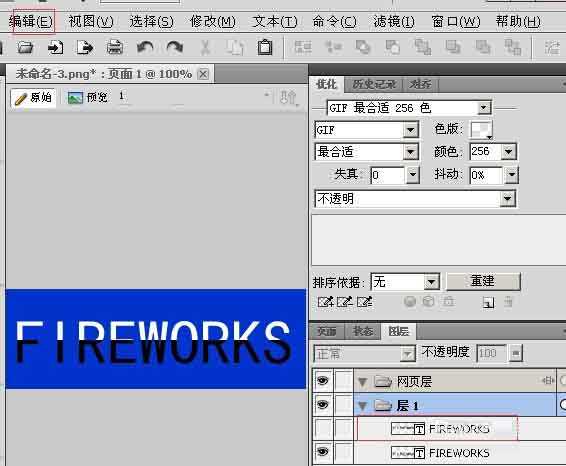Screen dimensions: 566x466
Task: Open the 修改(M) menu
Action: tap(213, 22)
